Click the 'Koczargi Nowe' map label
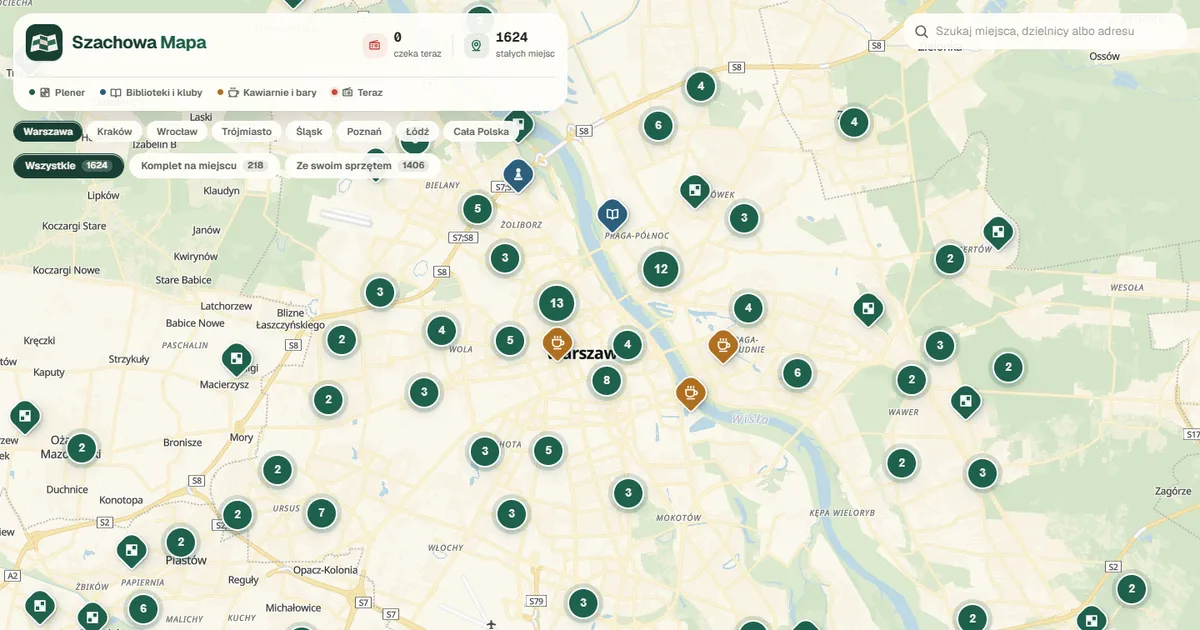 point(66,270)
